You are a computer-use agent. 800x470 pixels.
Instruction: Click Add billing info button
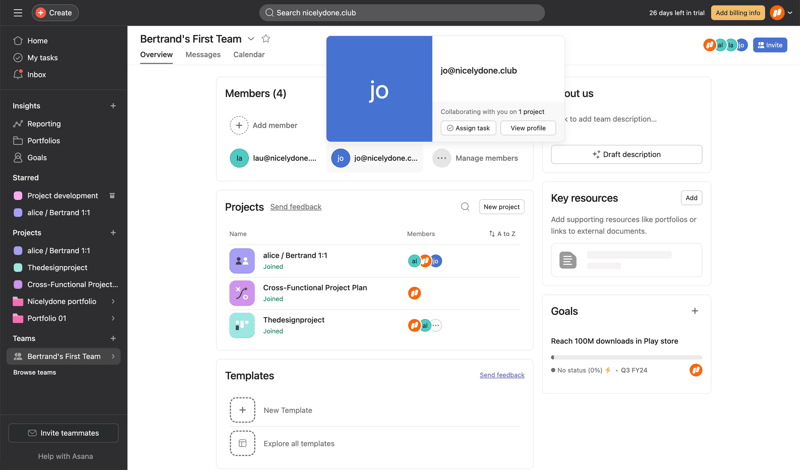pyautogui.click(x=738, y=13)
